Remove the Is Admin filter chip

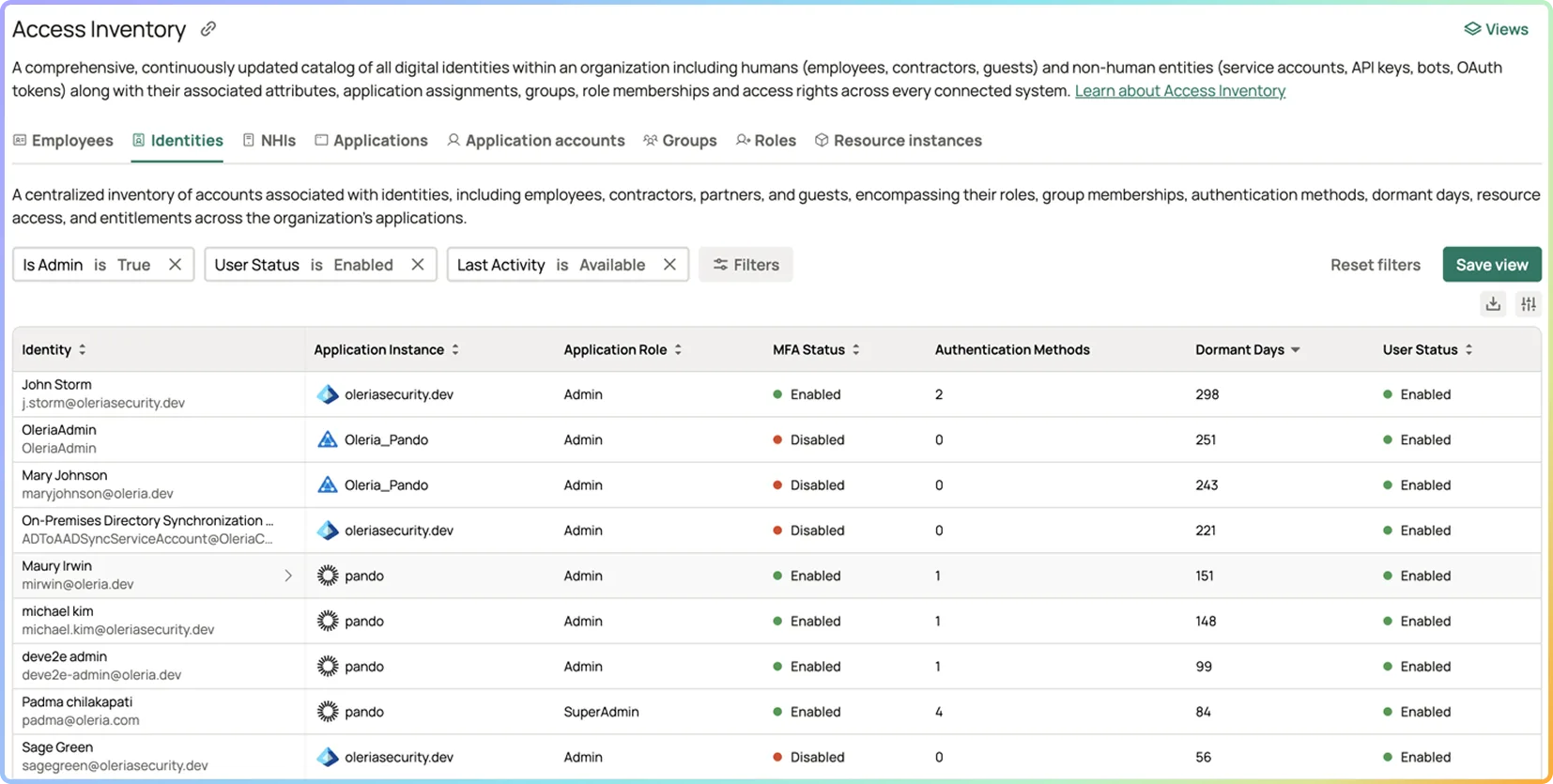coord(175,265)
